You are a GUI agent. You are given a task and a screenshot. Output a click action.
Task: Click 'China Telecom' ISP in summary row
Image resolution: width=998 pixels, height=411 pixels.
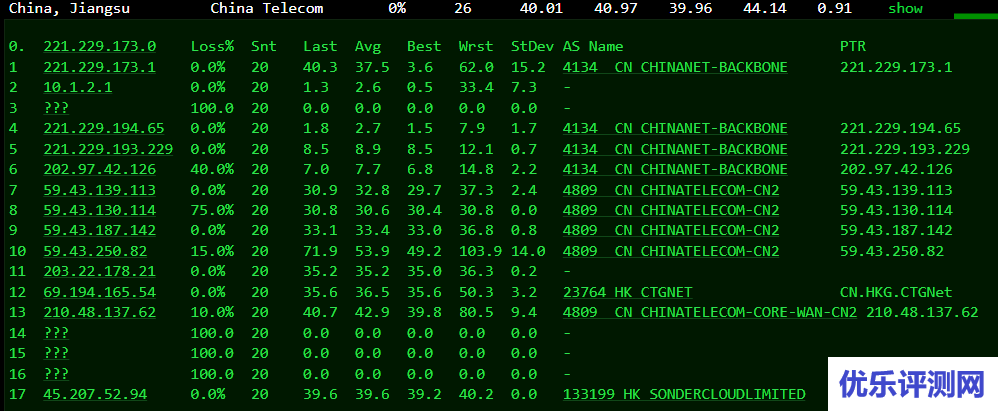point(267,8)
